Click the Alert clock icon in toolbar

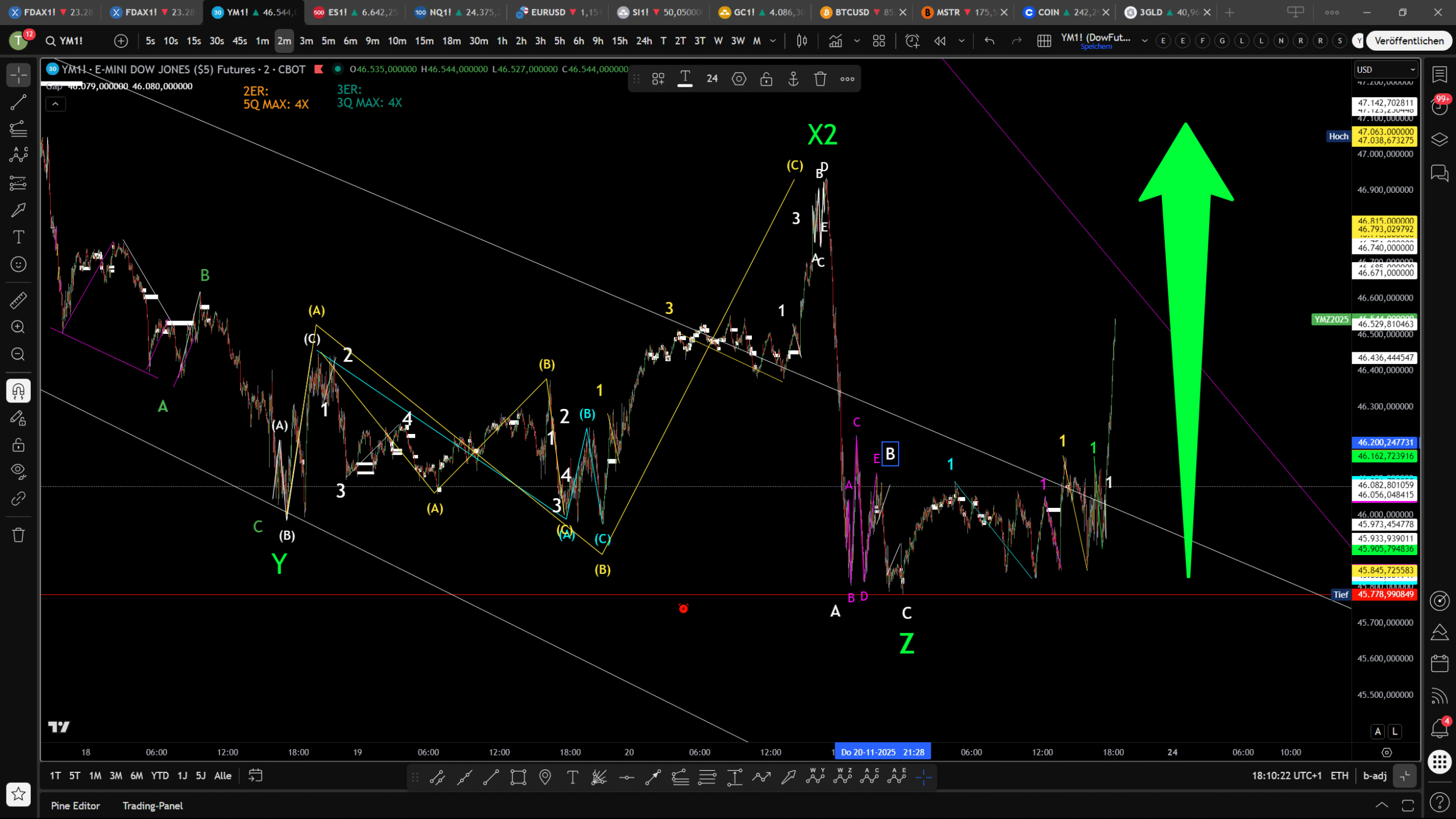click(x=912, y=41)
